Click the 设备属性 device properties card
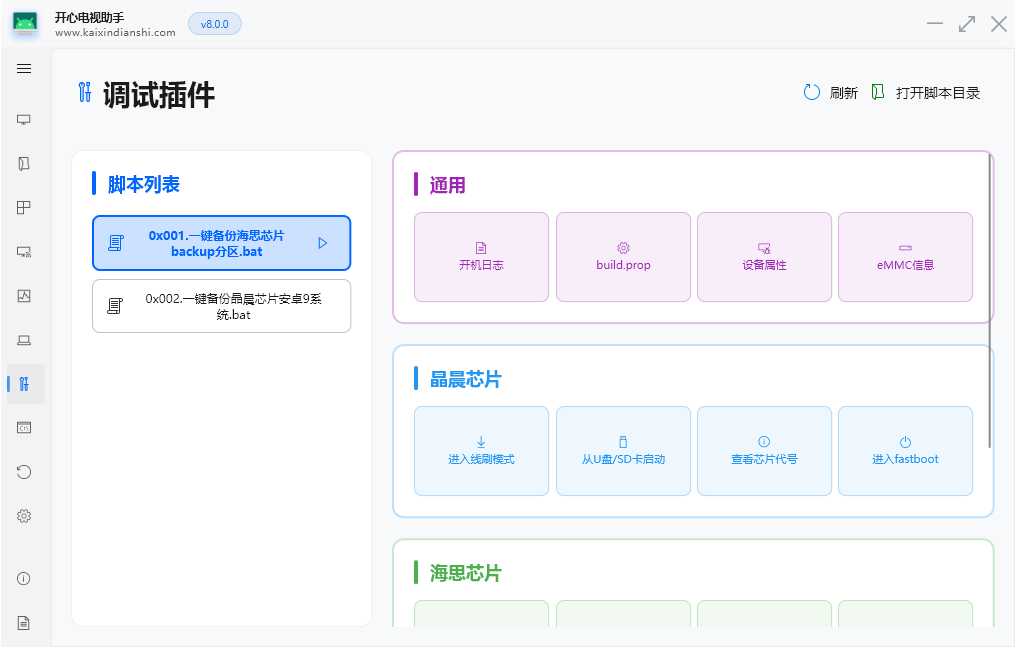The height and width of the screenshot is (648, 1016). coord(764,256)
